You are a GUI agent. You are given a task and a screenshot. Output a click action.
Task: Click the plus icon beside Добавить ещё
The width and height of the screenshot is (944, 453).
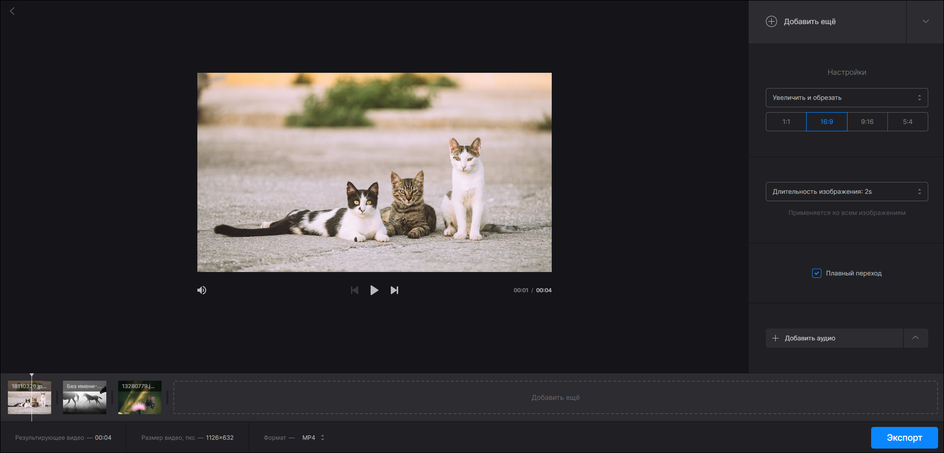coord(771,21)
